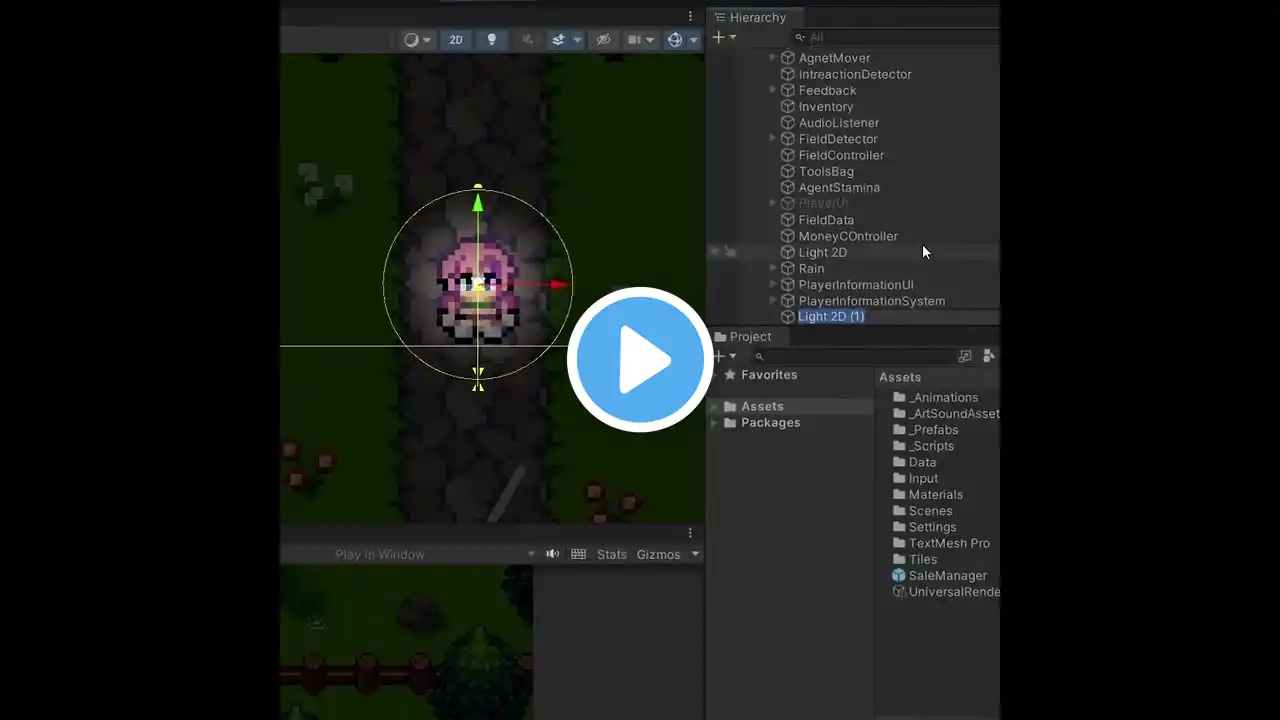Screen dimensions: 1280x720
Task: Toggle 2D view mode in Scene toolbar
Action: click(x=456, y=40)
